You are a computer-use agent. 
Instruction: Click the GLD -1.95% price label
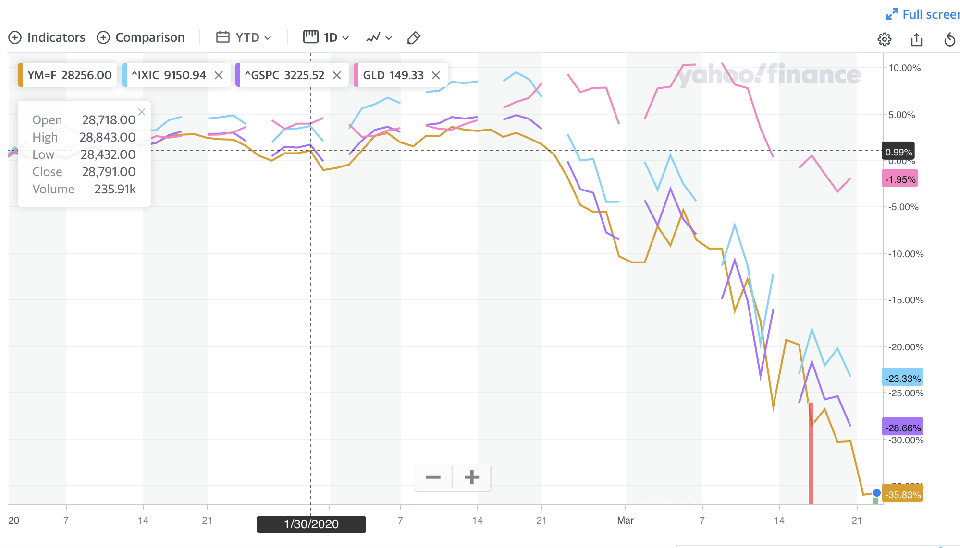point(899,179)
